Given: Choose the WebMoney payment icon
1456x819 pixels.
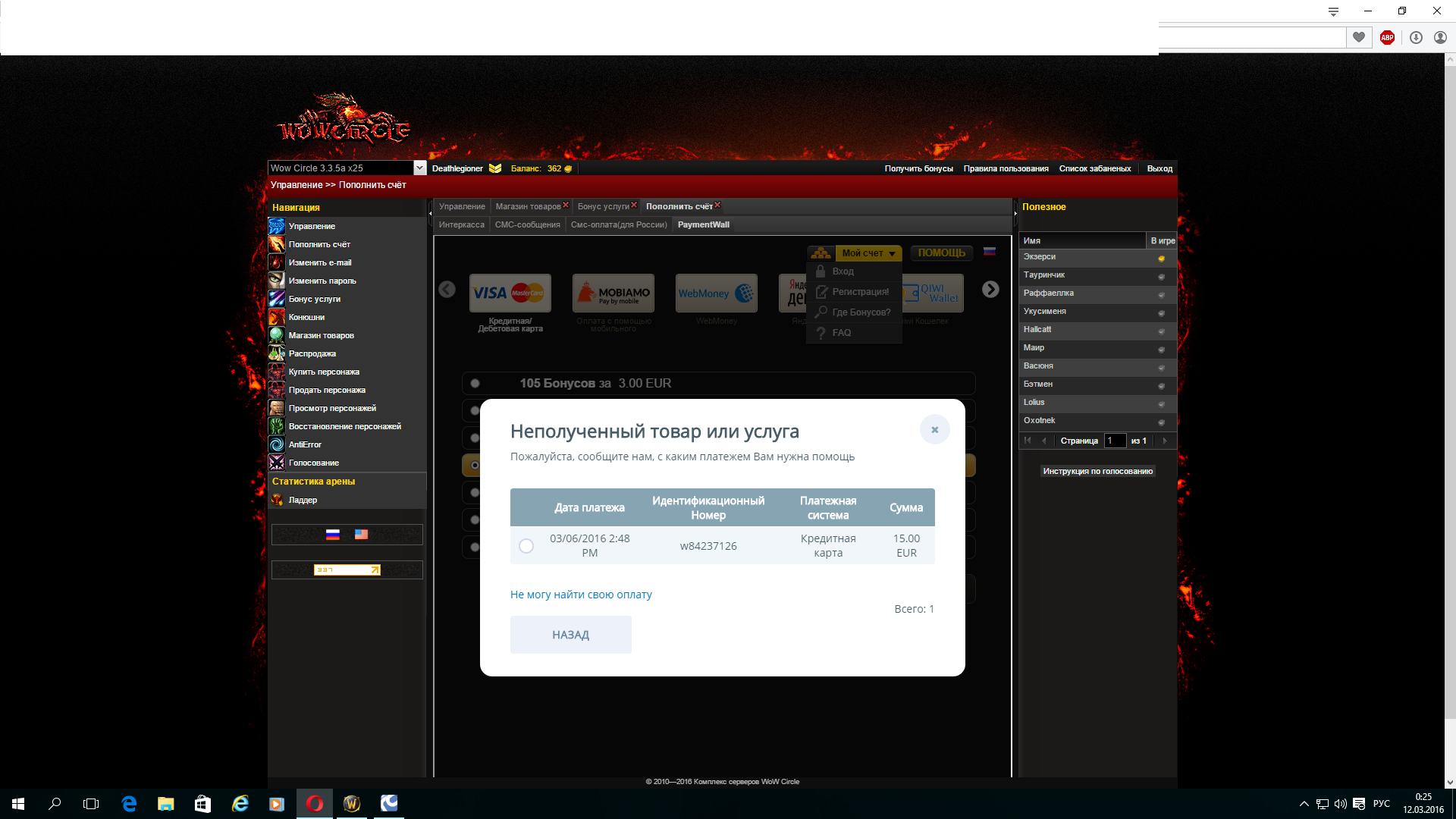Looking at the screenshot, I should click(716, 293).
